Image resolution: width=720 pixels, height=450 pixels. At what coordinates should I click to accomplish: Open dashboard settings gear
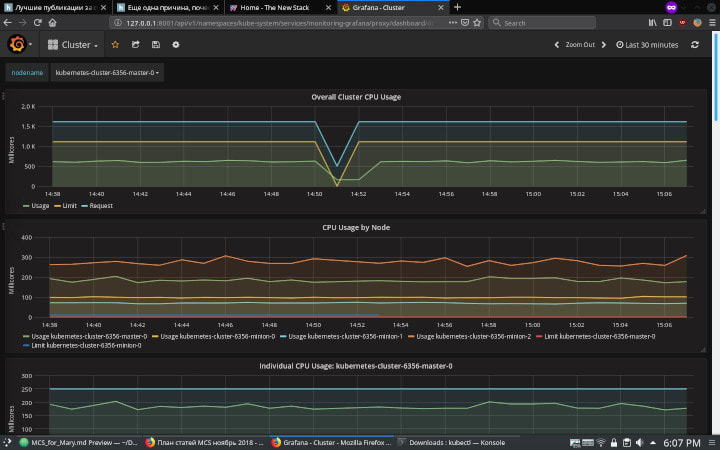tap(176, 44)
